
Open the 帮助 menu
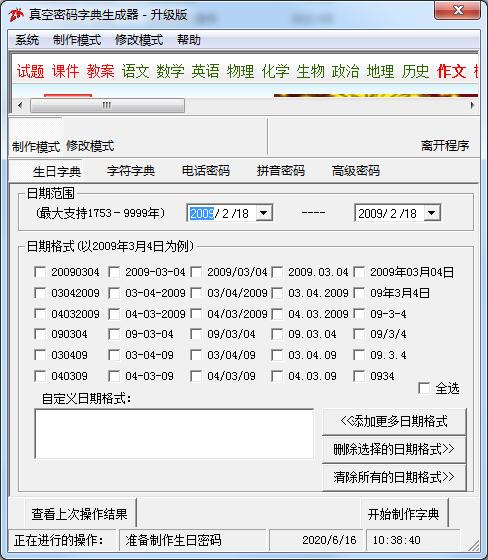pyautogui.click(x=189, y=40)
